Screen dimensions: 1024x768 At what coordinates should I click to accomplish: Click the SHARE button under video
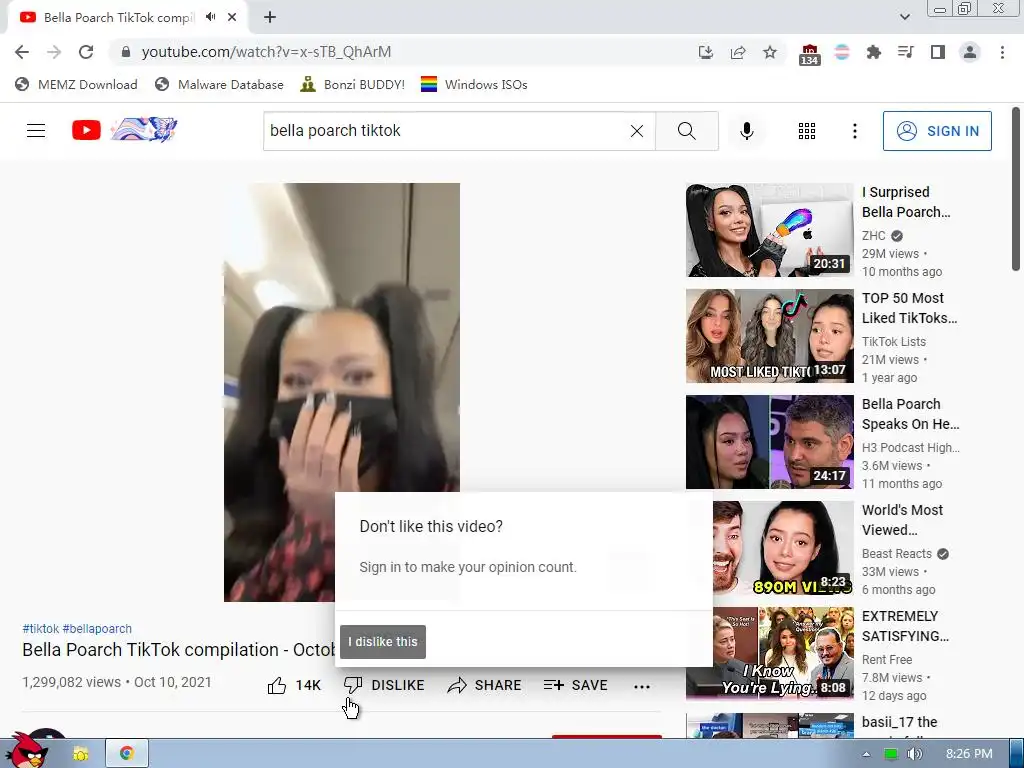tap(485, 685)
